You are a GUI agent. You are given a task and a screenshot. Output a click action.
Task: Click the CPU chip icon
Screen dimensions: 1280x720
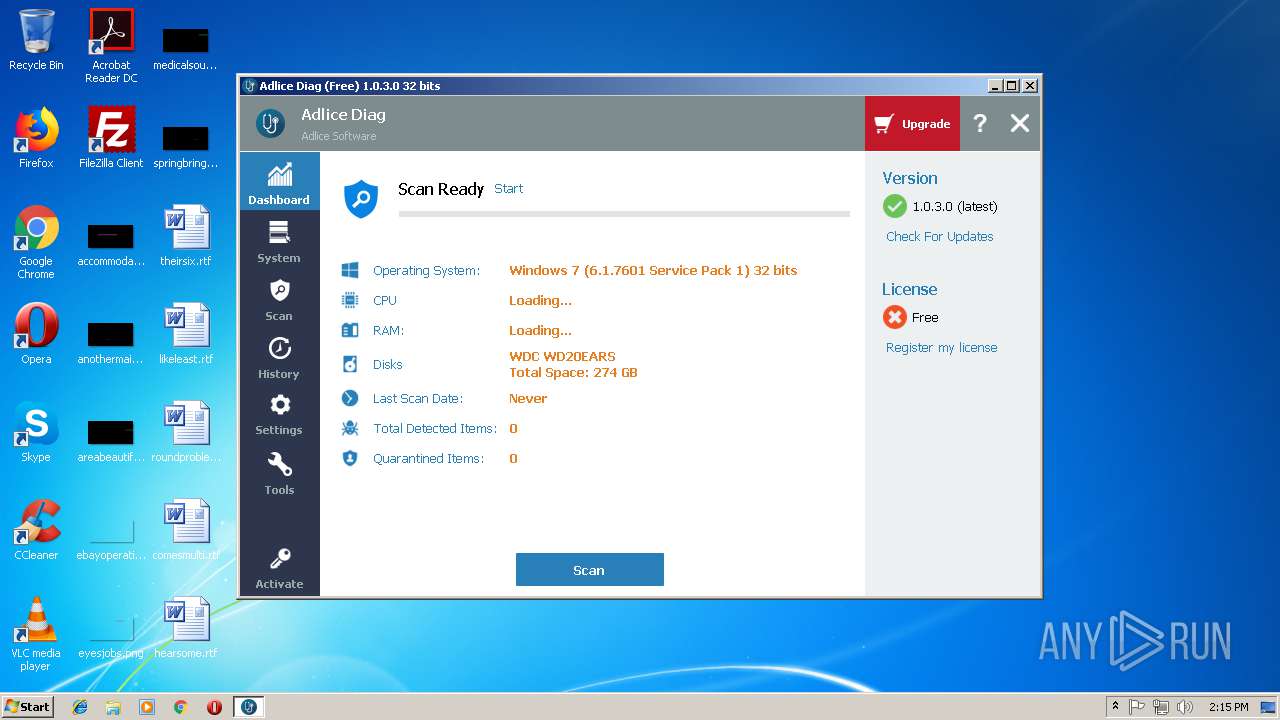tap(350, 300)
